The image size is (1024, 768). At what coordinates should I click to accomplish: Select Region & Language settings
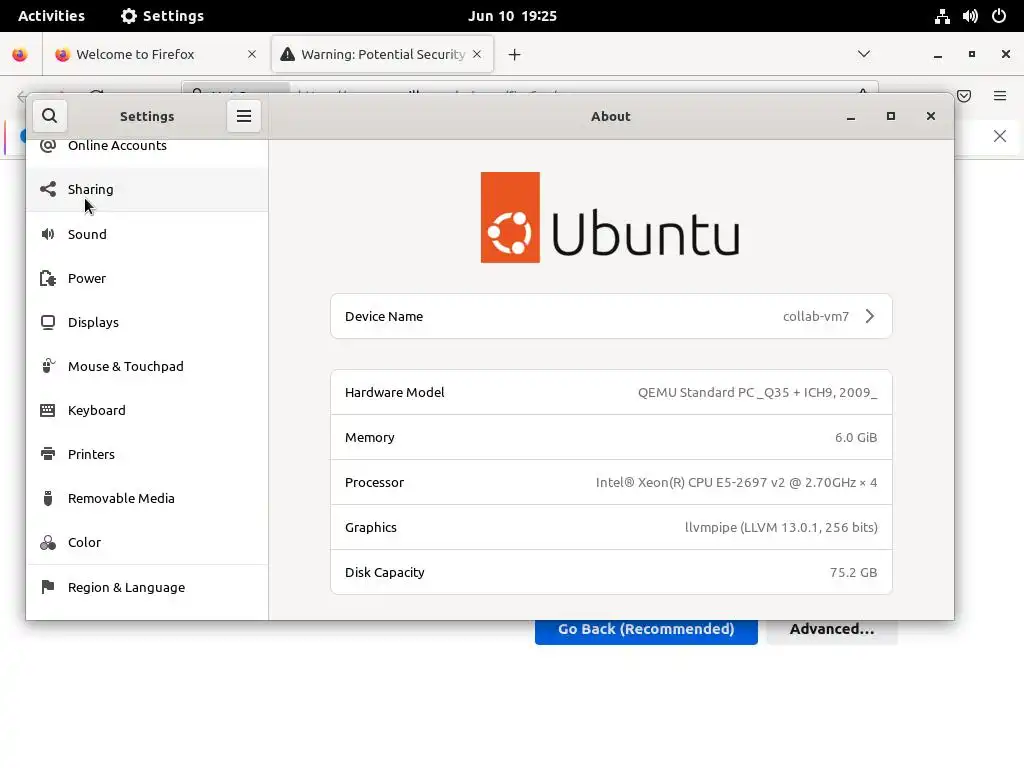point(147,587)
